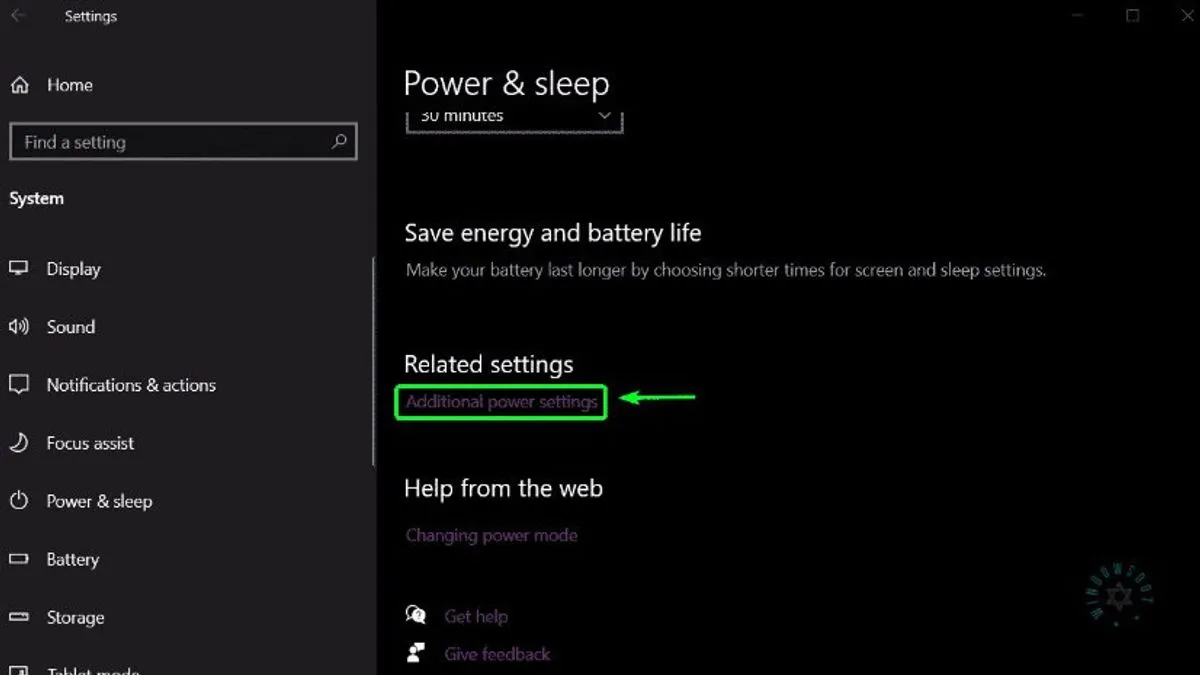Click the Display monitor icon
This screenshot has height=675, width=1200.
point(19,269)
